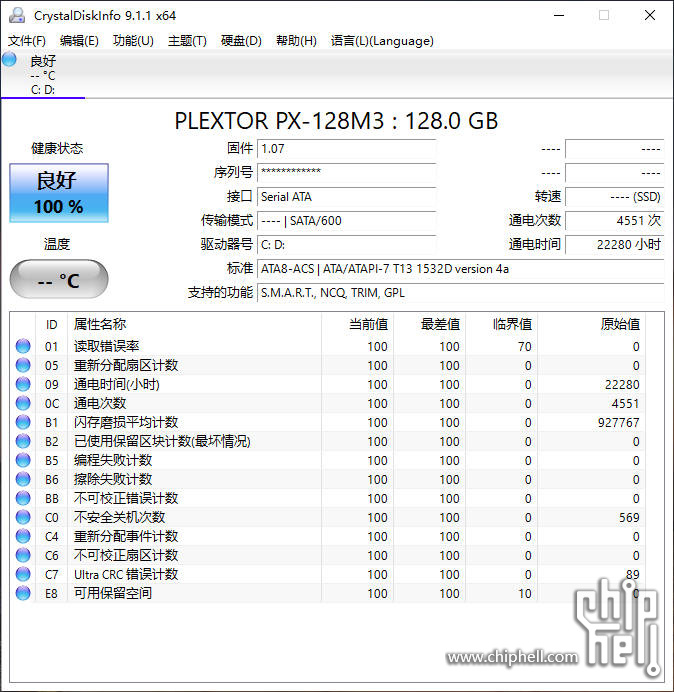
Task: Click the 固件 field showing 1.07
Action: pos(346,149)
